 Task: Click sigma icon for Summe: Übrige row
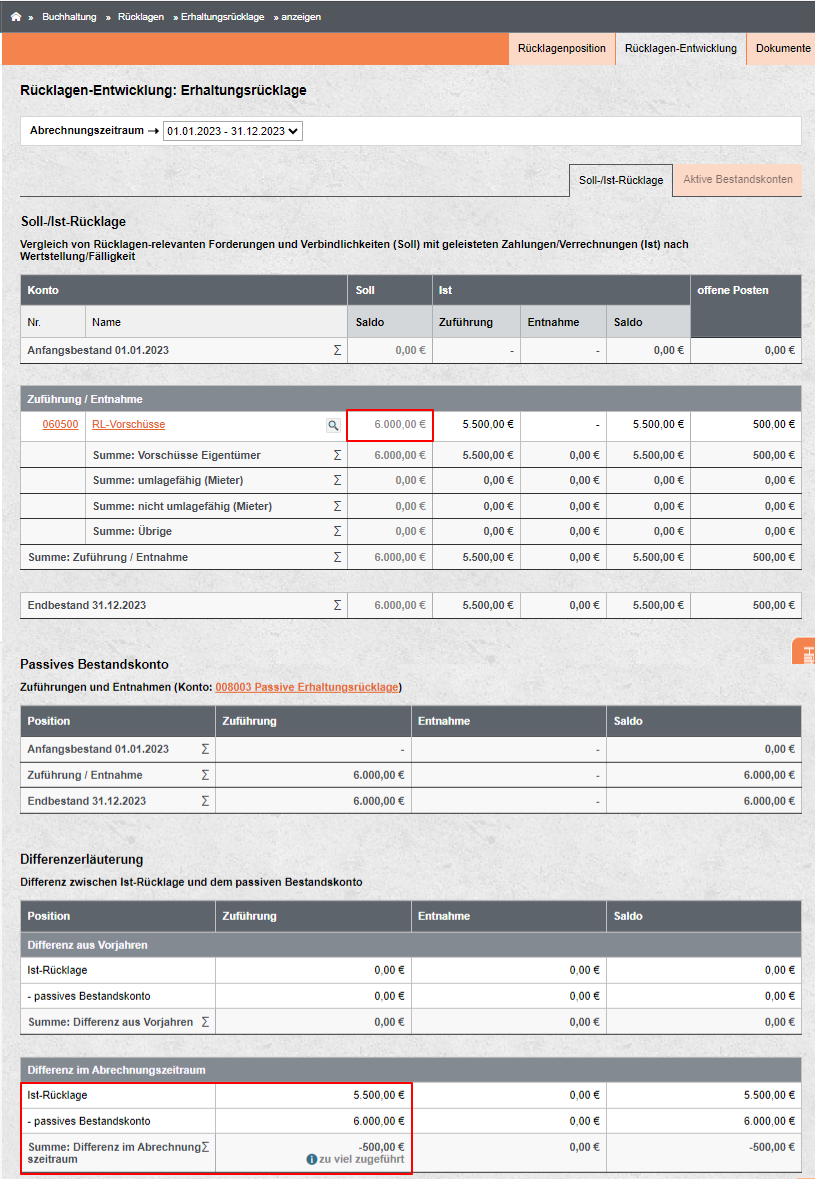(337, 531)
